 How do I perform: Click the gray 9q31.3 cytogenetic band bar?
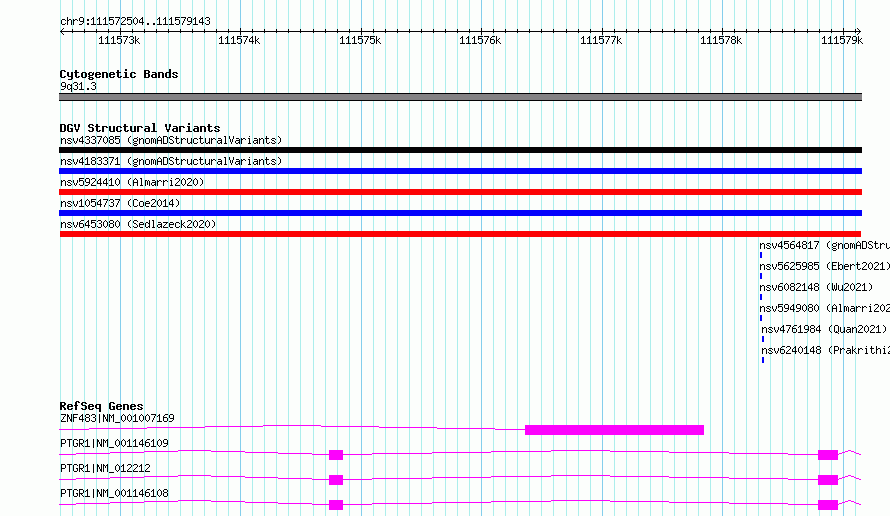point(460,97)
